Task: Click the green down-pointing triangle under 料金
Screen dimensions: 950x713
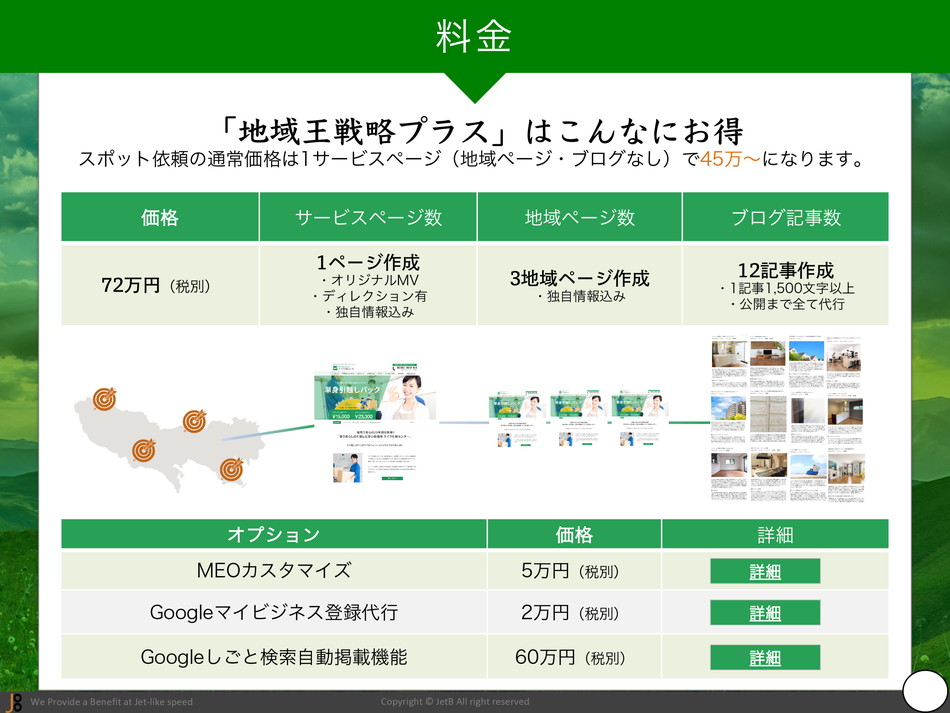Action: [x=473, y=86]
